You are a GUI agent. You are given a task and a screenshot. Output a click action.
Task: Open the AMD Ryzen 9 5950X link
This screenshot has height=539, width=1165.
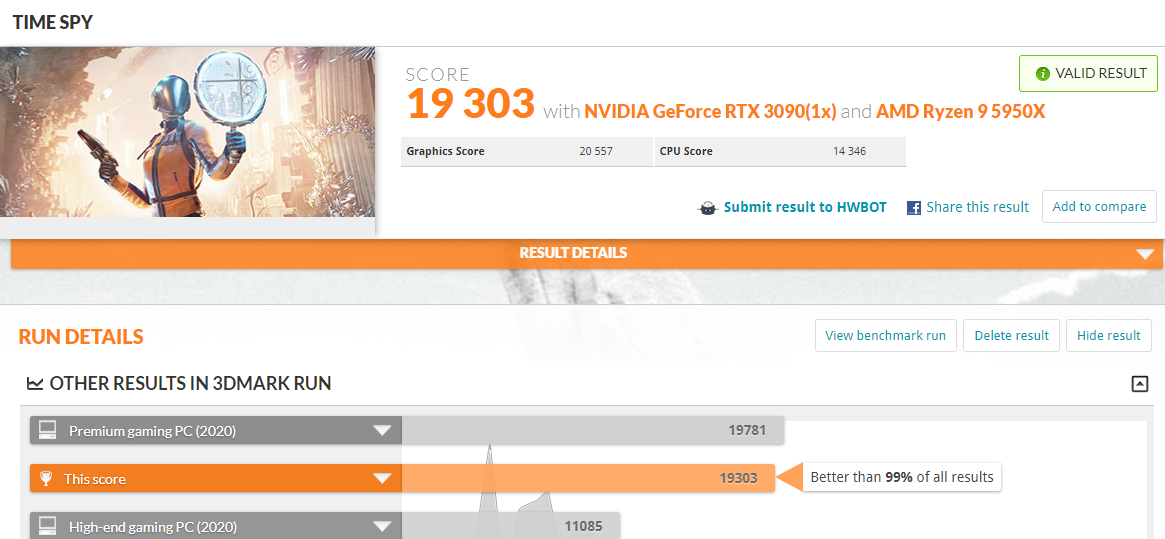coord(961,112)
